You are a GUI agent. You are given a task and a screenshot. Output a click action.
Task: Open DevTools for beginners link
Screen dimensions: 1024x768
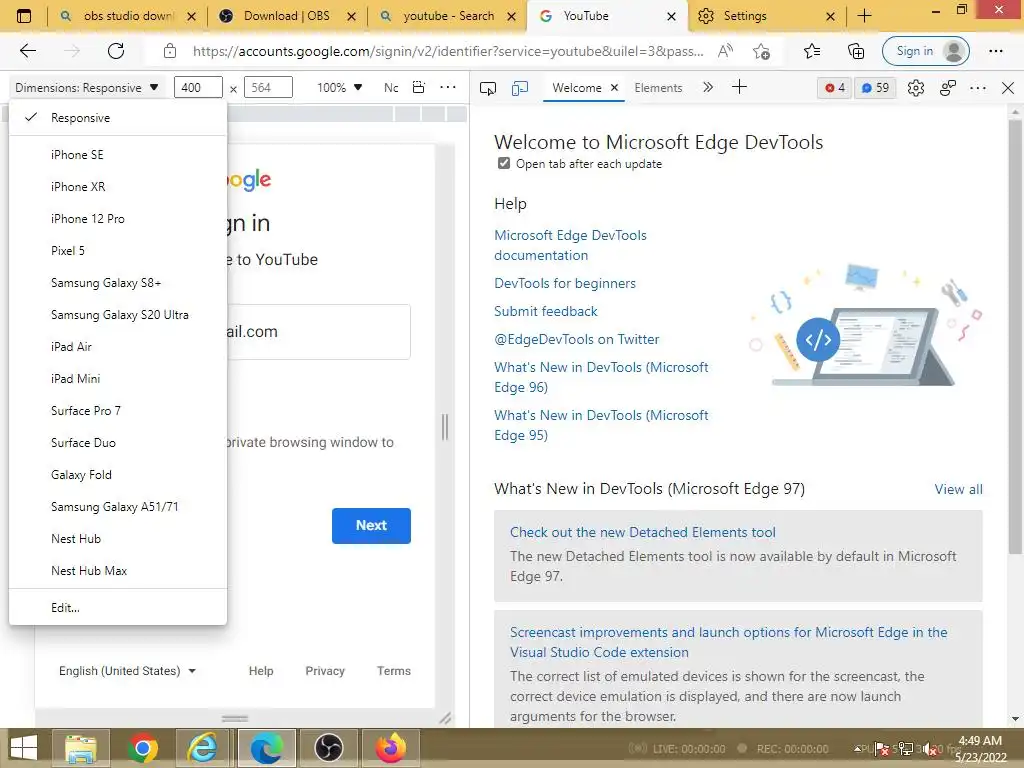(x=565, y=283)
